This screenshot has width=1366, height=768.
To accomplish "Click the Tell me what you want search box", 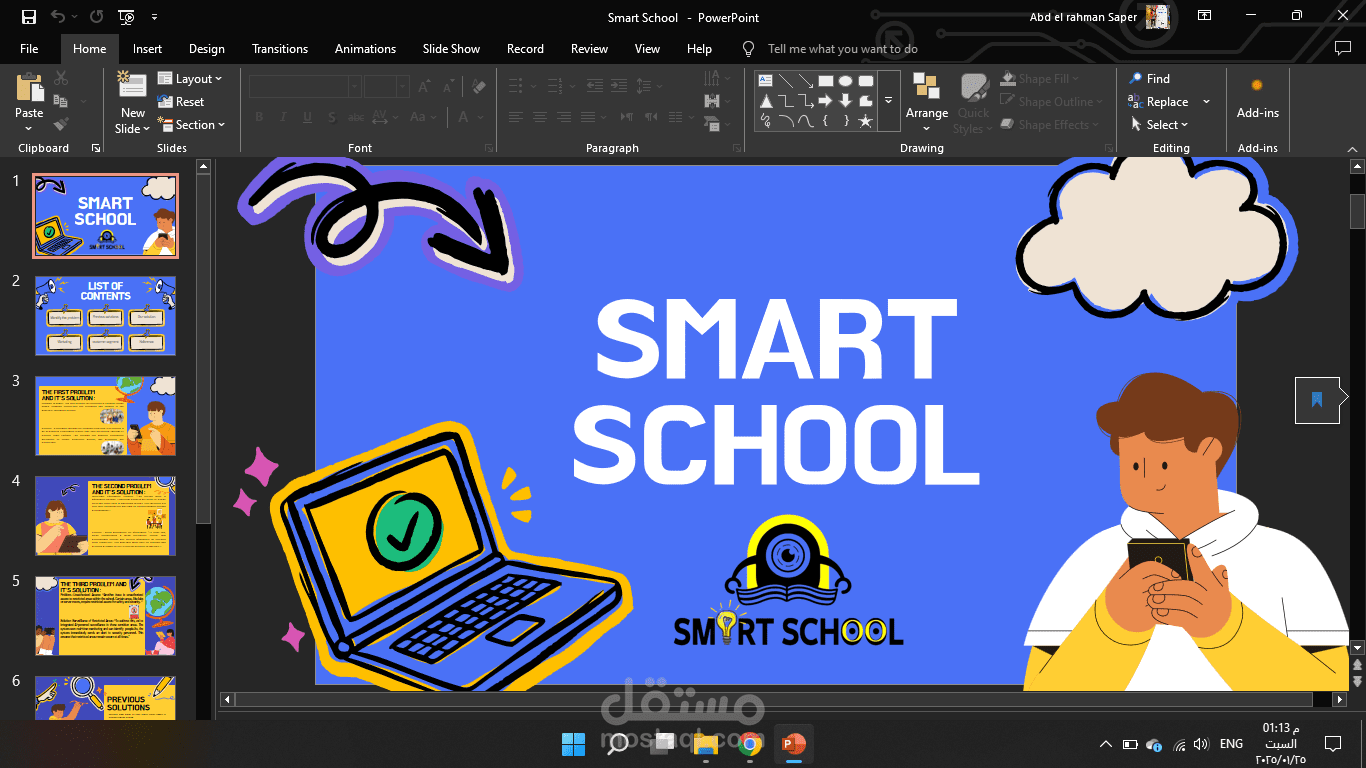I will [x=842, y=48].
